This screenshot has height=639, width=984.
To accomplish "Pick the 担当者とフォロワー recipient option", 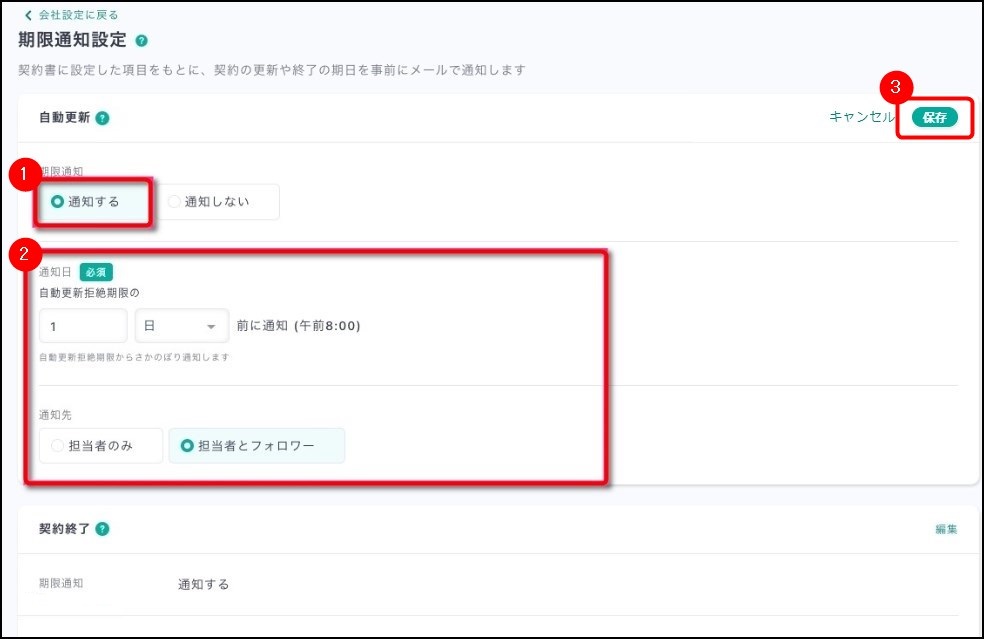I will click(x=256, y=446).
